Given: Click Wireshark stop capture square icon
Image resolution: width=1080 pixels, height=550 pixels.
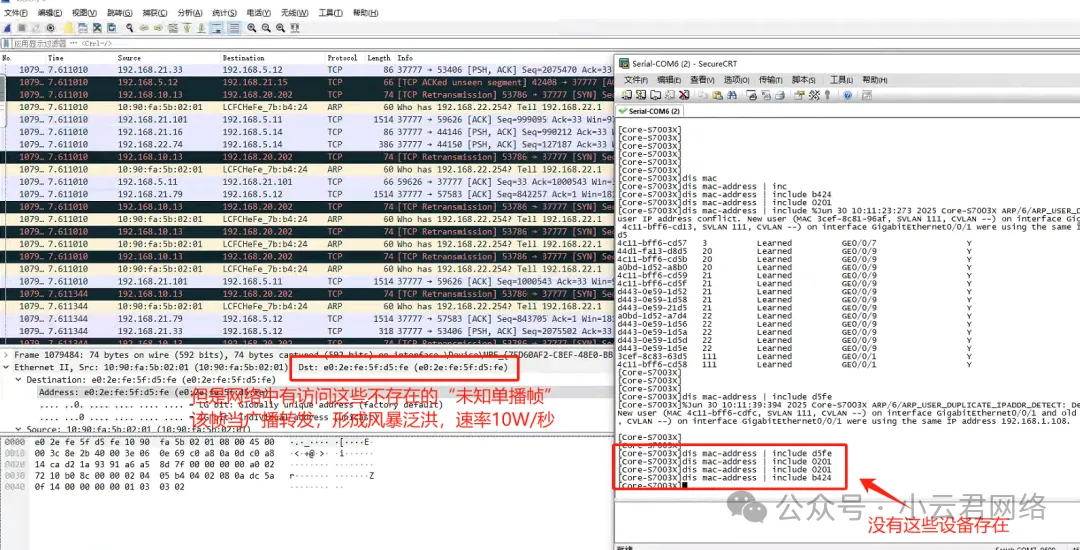Looking at the screenshot, I should (22, 28).
